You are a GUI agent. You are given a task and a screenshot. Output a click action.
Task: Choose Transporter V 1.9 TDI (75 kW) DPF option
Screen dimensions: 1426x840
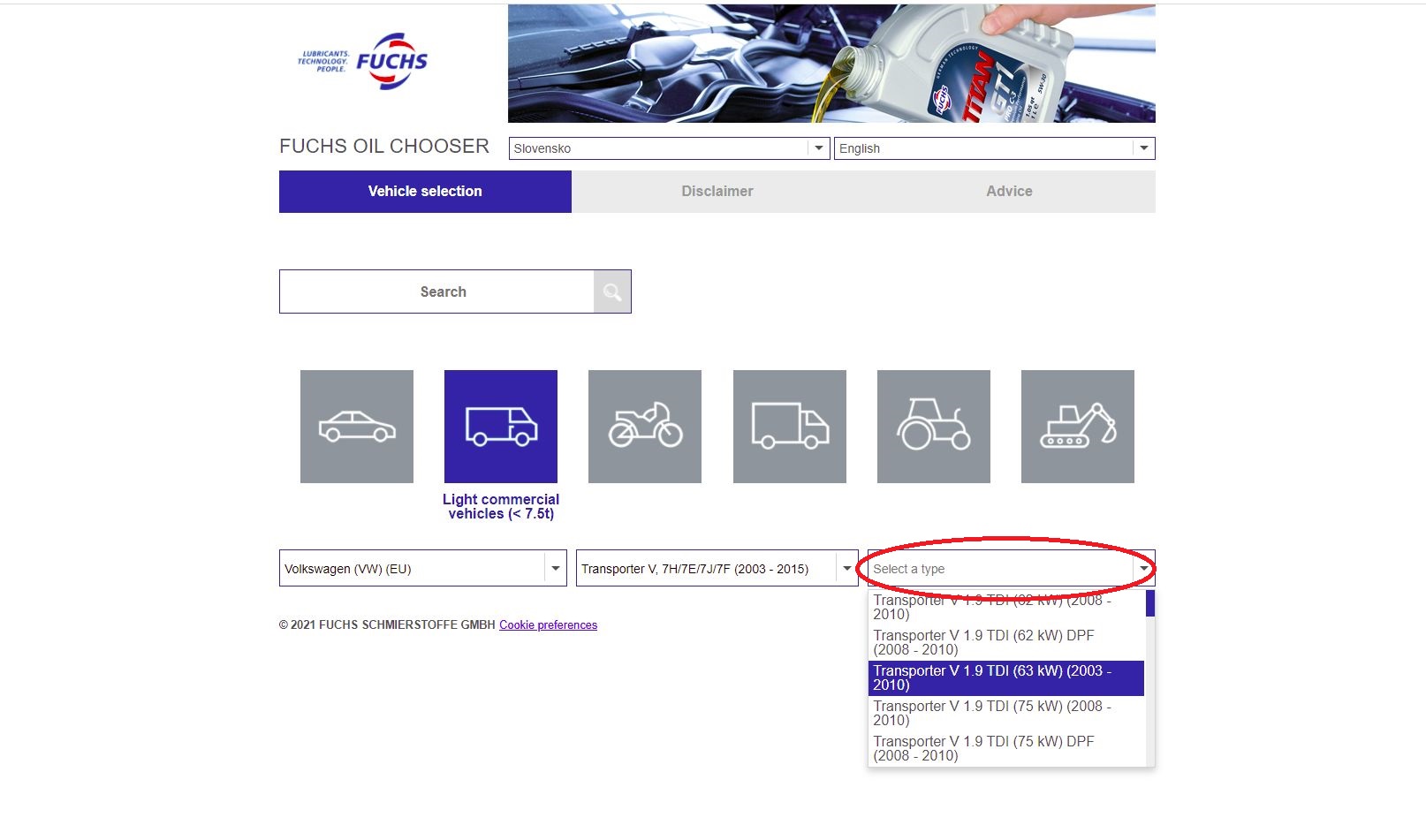1006,748
